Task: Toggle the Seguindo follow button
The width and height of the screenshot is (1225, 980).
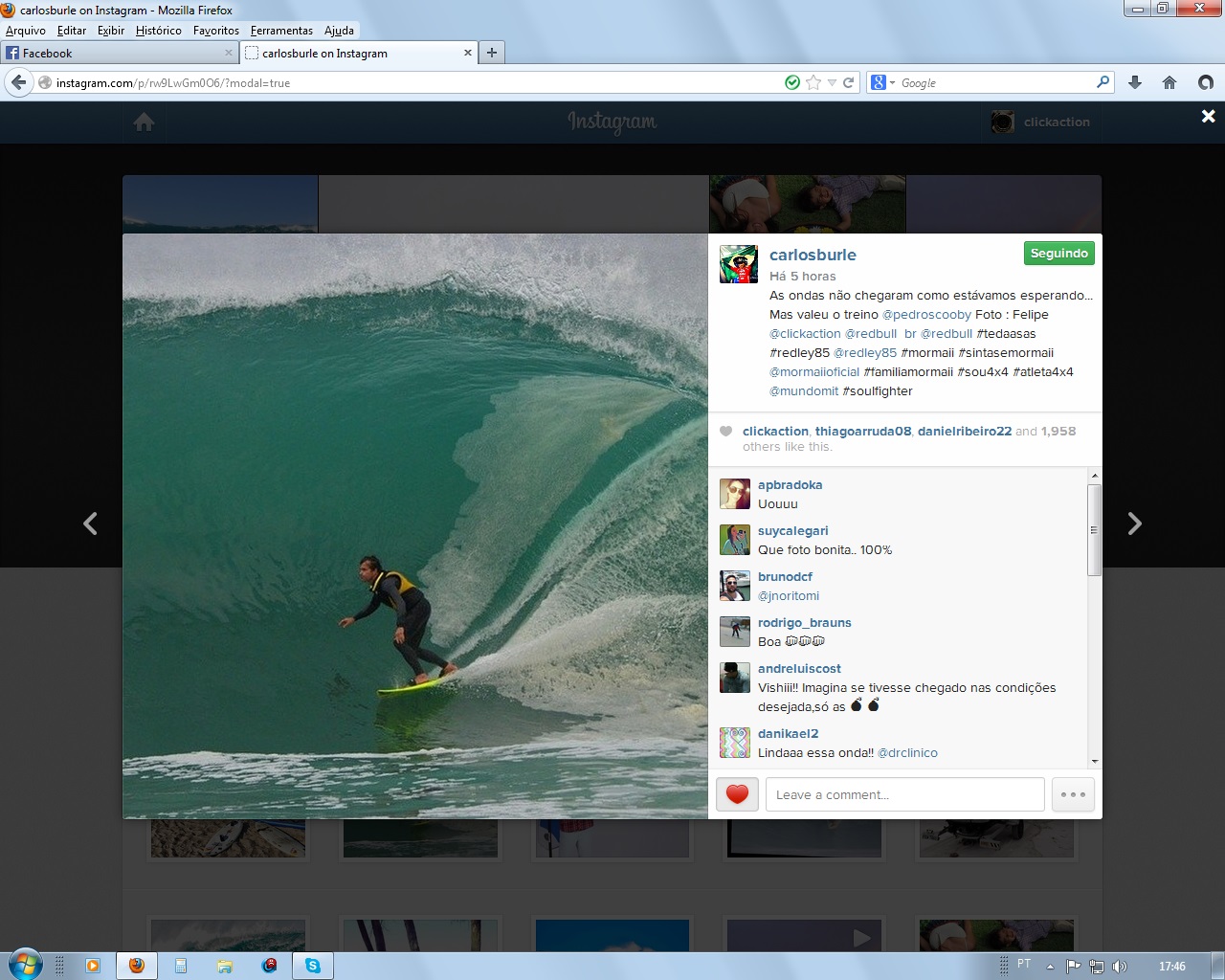Action: pyautogui.click(x=1058, y=254)
